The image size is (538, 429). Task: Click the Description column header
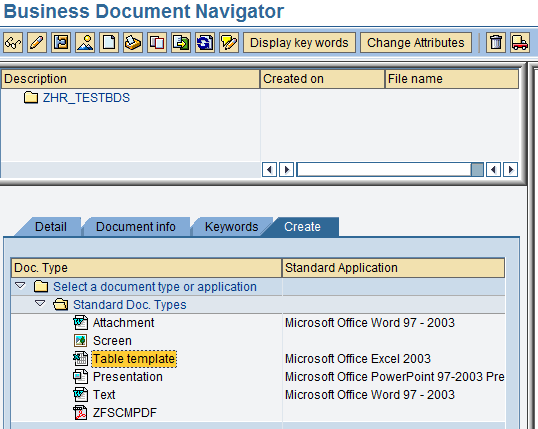point(130,79)
